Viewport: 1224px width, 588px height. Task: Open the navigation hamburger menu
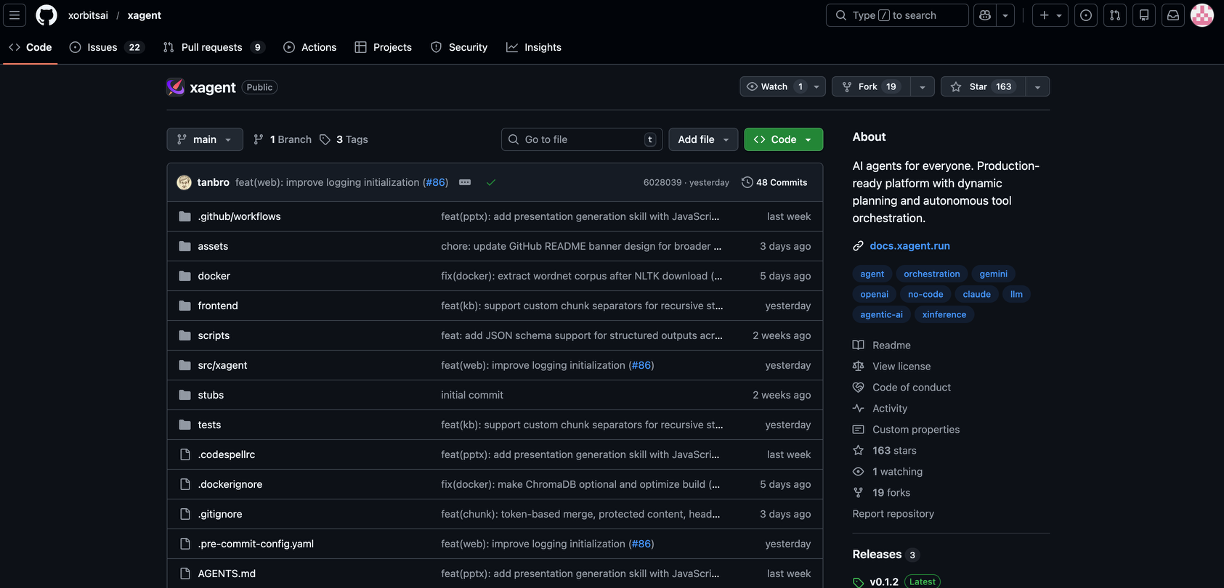(x=14, y=15)
